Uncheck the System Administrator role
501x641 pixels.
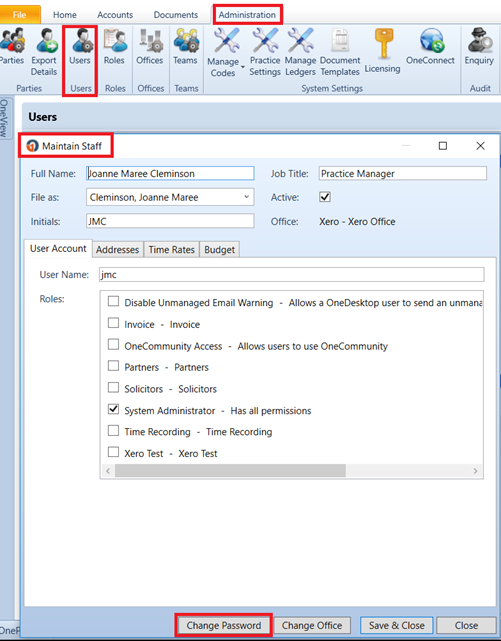point(113,410)
